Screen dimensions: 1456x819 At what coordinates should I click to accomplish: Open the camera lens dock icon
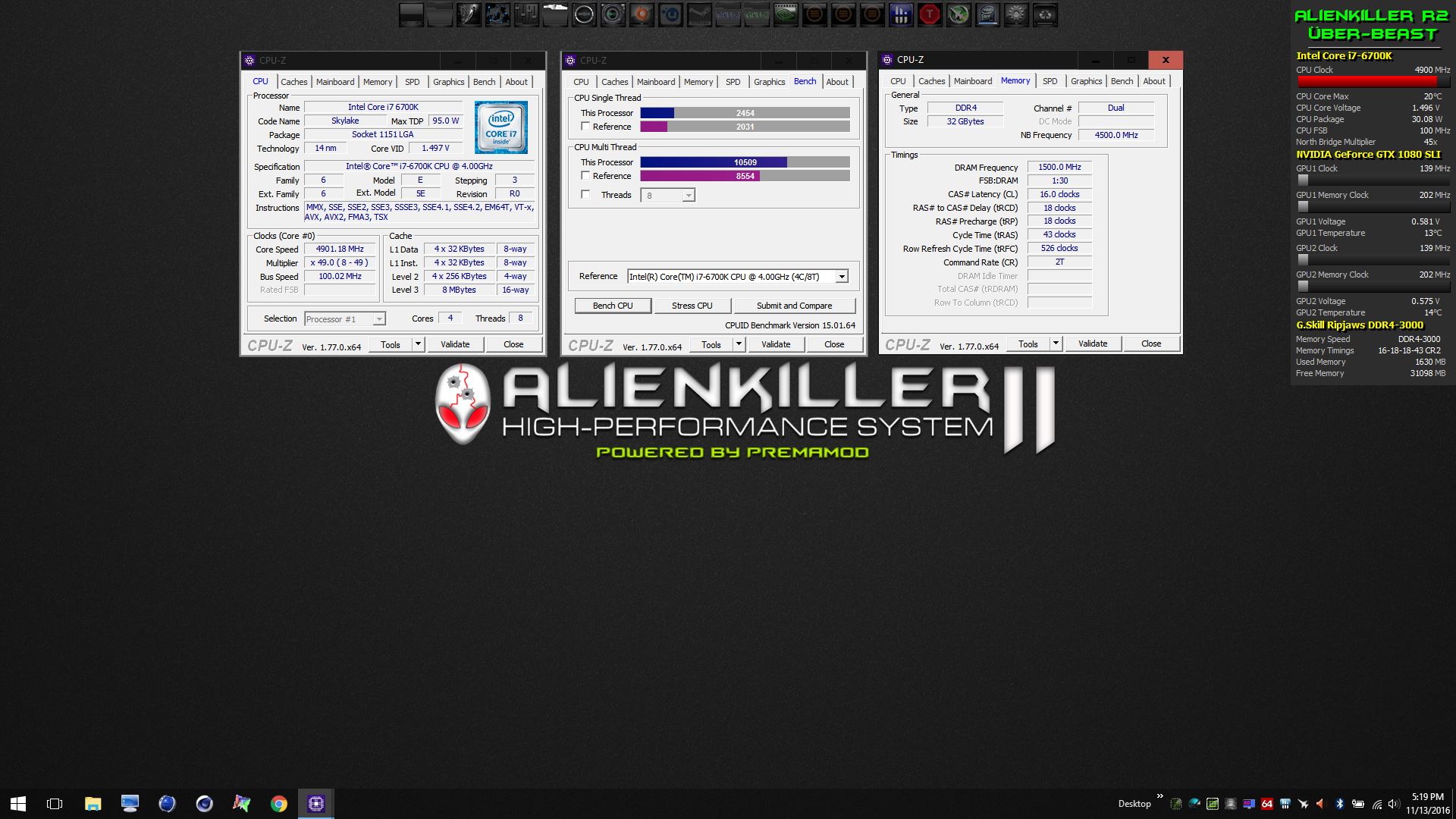coord(613,14)
